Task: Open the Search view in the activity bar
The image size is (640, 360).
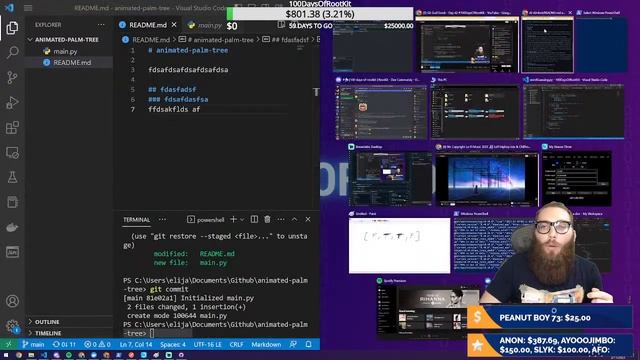Action: pos(12,52)
